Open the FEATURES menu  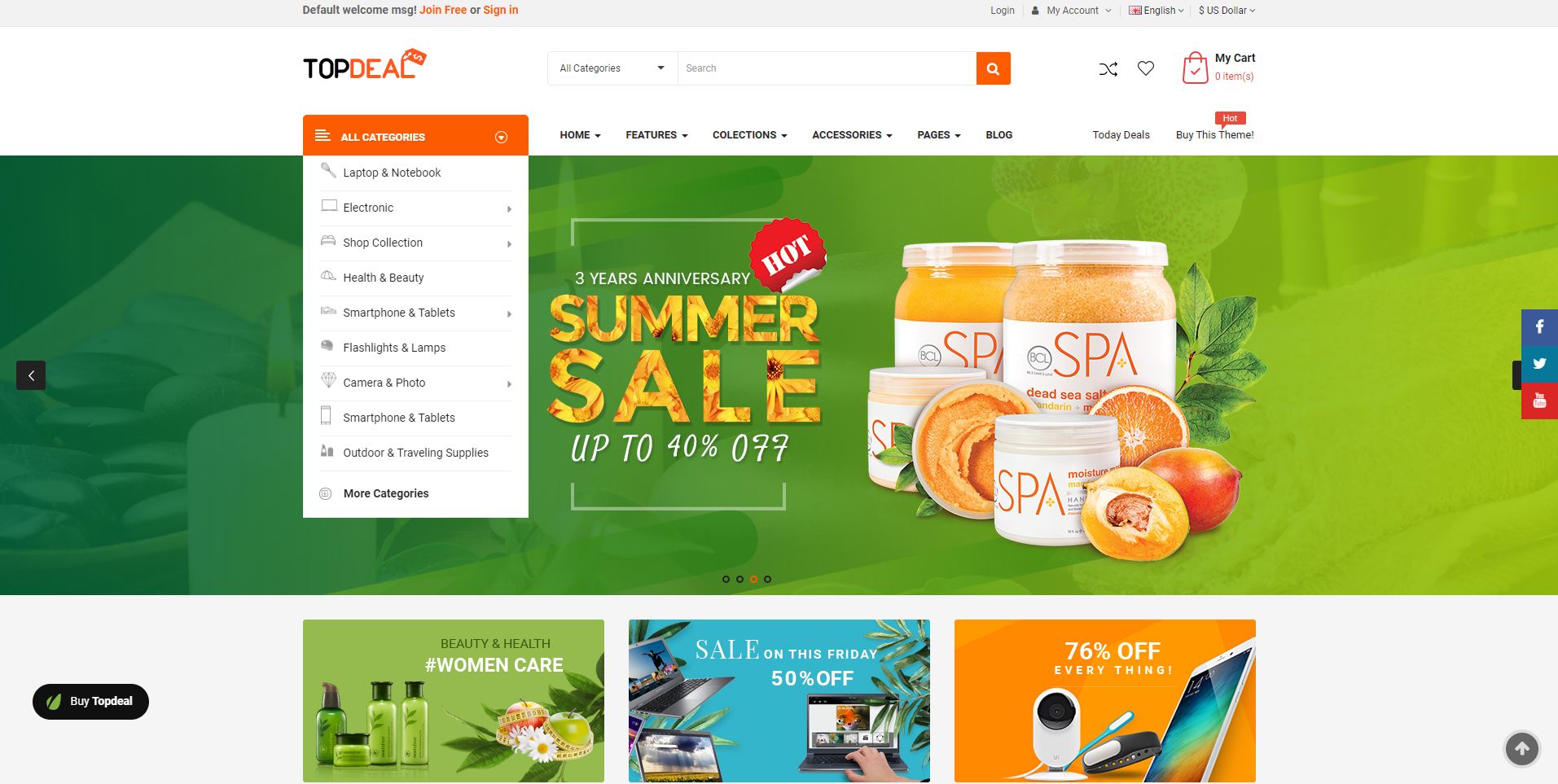656,135
